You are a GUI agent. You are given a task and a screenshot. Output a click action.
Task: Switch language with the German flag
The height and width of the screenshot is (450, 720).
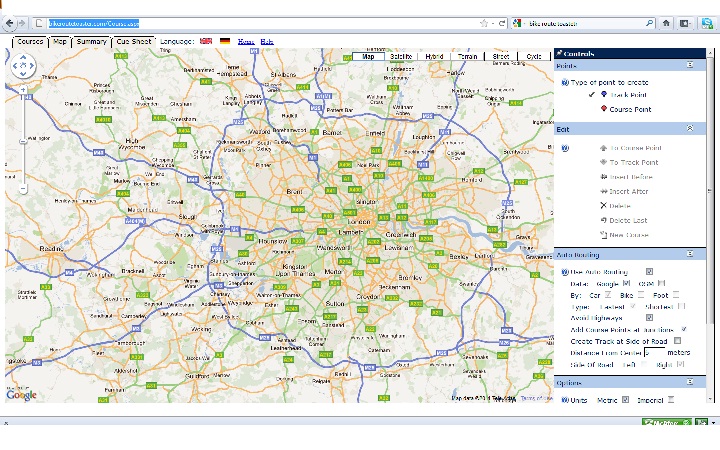225,42
